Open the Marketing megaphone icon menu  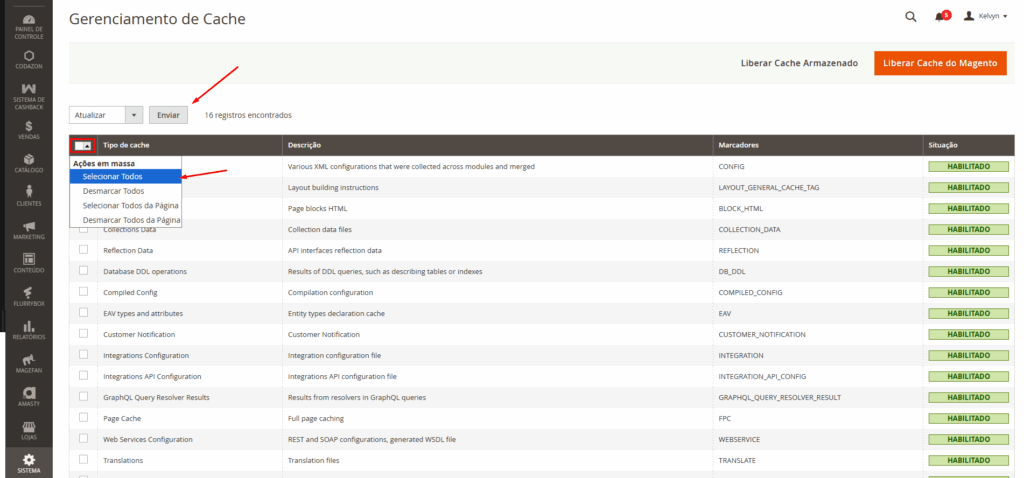(x=29, y=231)
